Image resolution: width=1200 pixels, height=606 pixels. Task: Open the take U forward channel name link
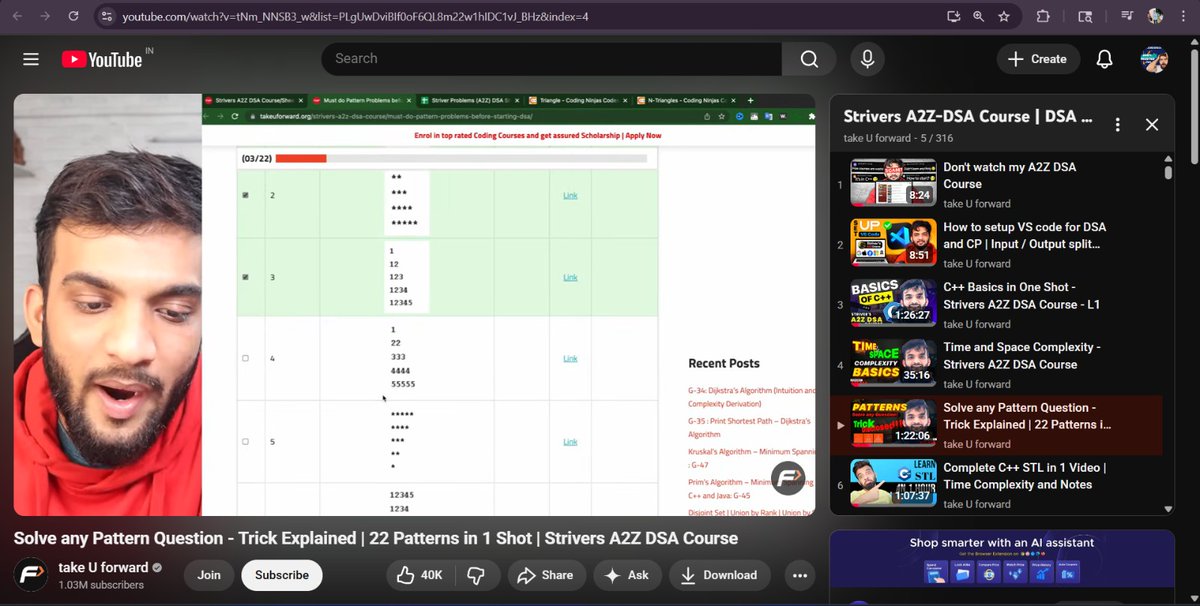pyautogui.click(x=103, y=567)
